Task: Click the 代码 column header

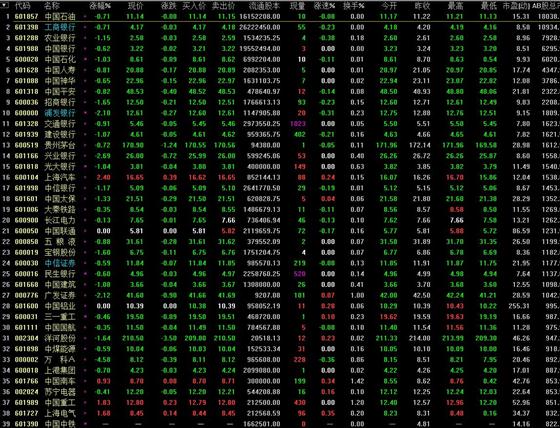Action: [x=22, y=6]
